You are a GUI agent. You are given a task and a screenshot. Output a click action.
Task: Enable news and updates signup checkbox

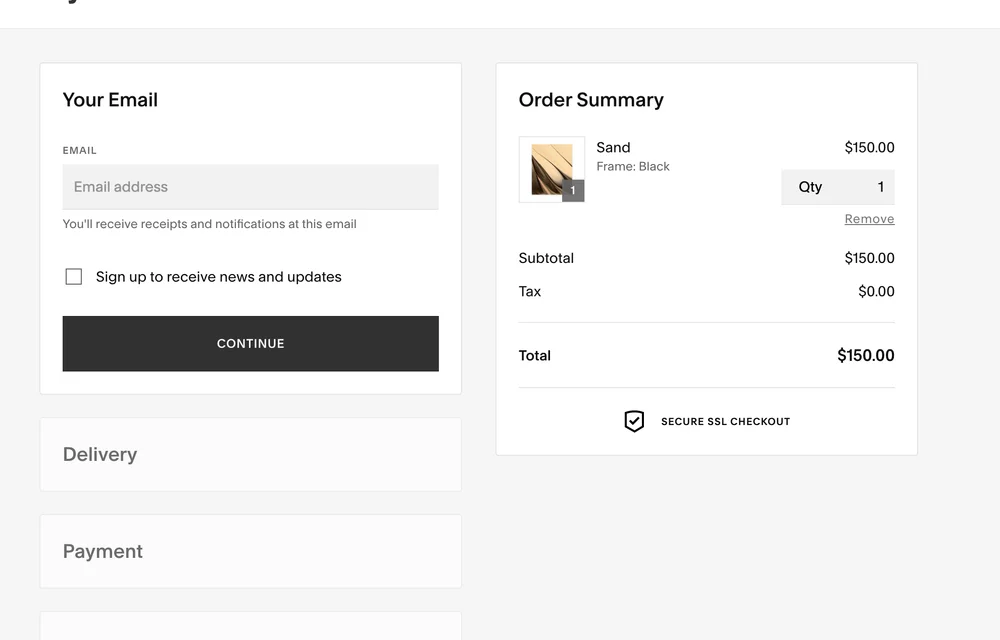[74, 277]
